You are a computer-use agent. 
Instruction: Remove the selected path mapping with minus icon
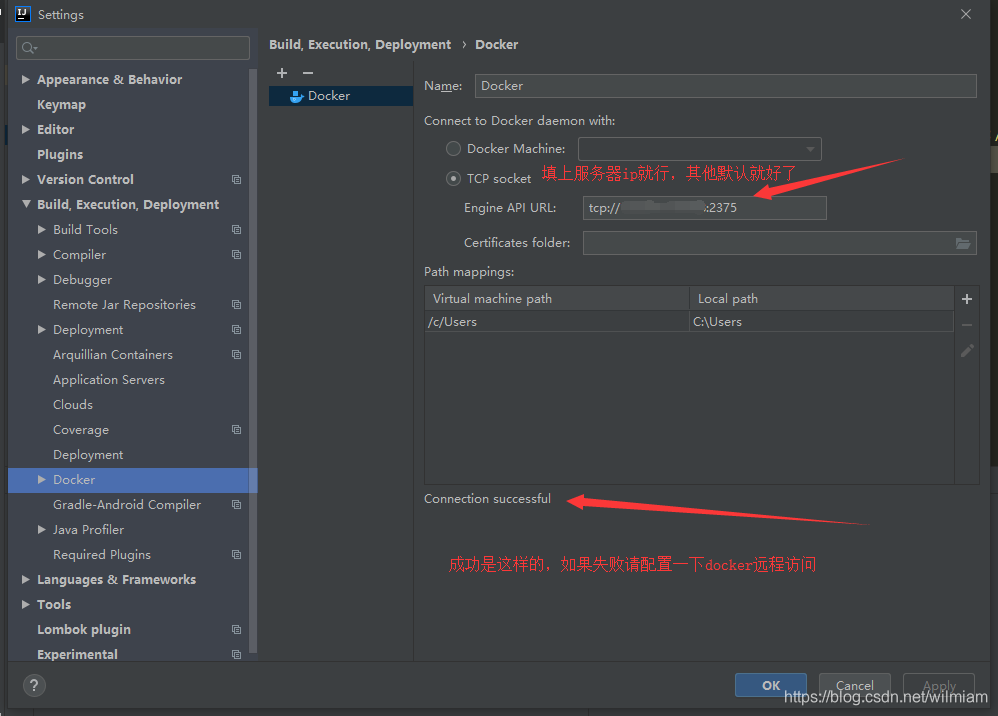tap(967, 325)
